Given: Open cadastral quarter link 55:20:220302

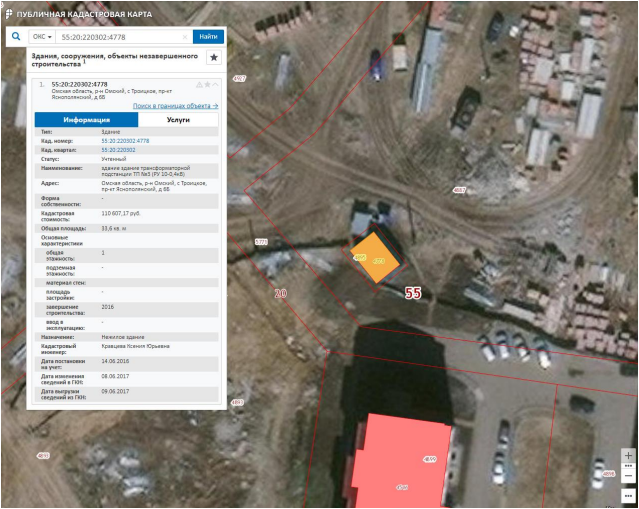Looking at the screenshot, I should coord(118,150).
